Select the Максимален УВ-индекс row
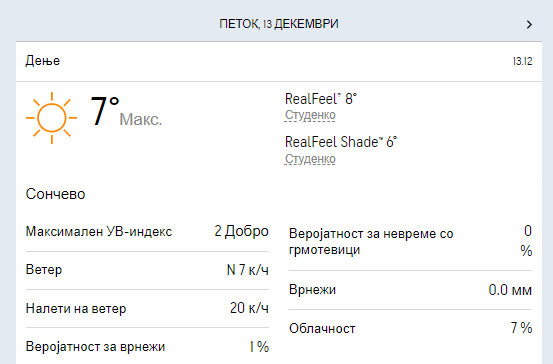This screenshot has height=364, width=553. pyautogui.click(x=147, y=232)
